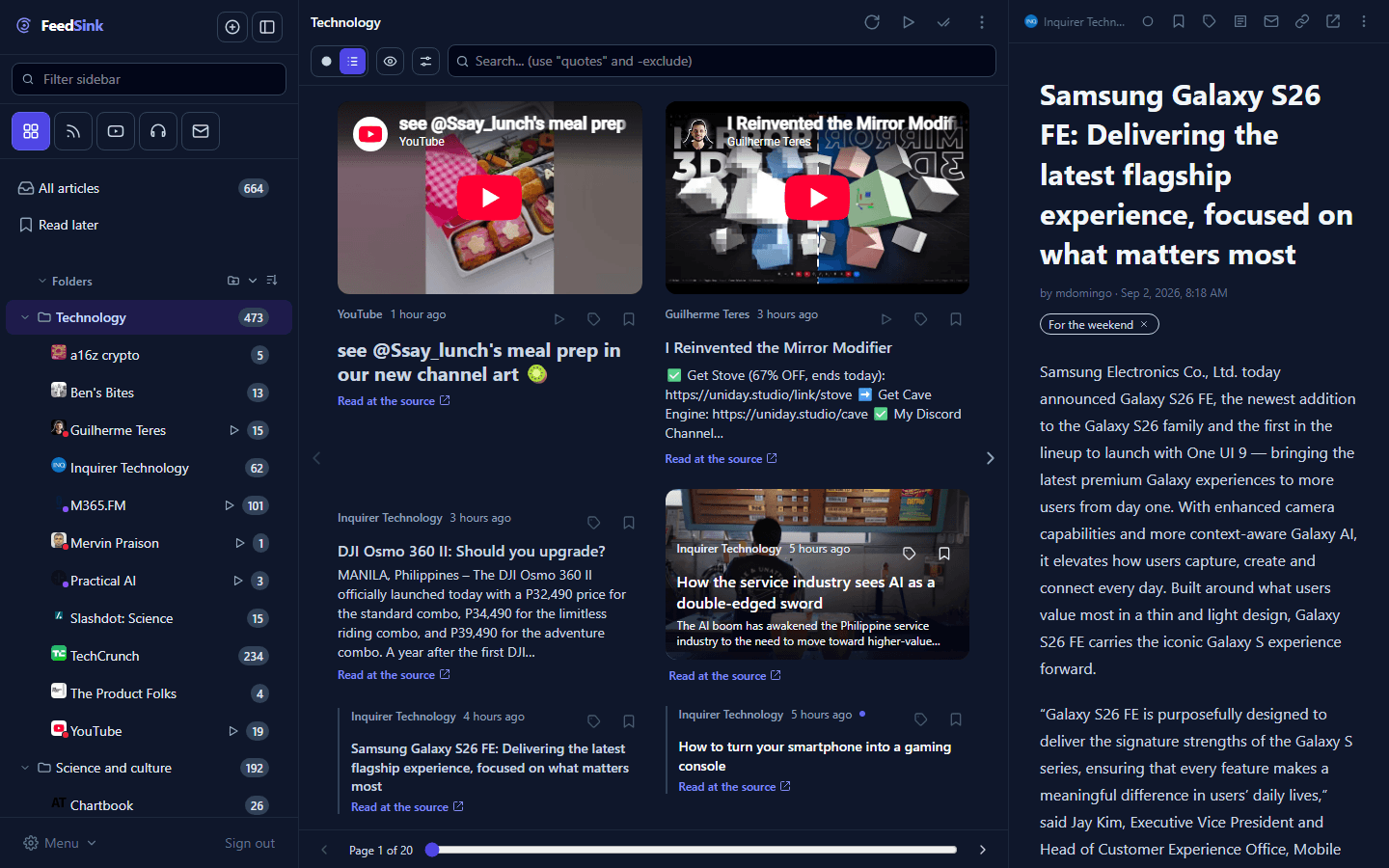Go to previous page arrow
1389x868 pixels.
click(x=324, y=850)
